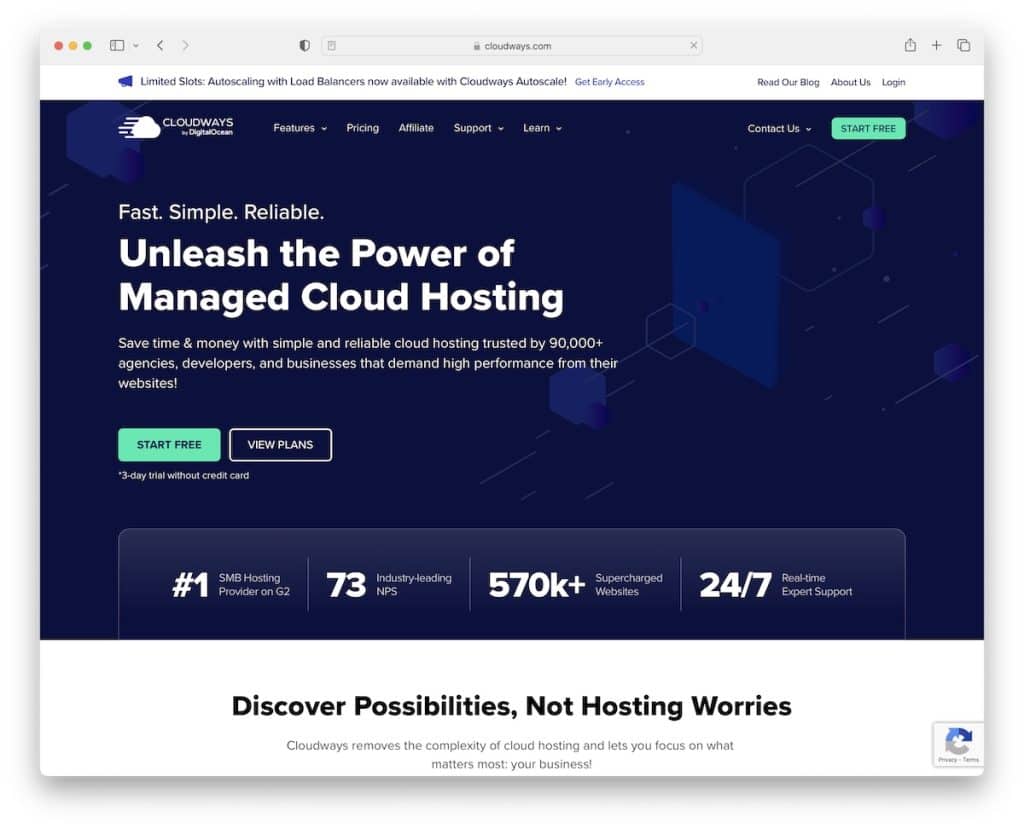The image size is (1024, 829).
Task: Open the Affiliate menu item
Action: [416, 128]
